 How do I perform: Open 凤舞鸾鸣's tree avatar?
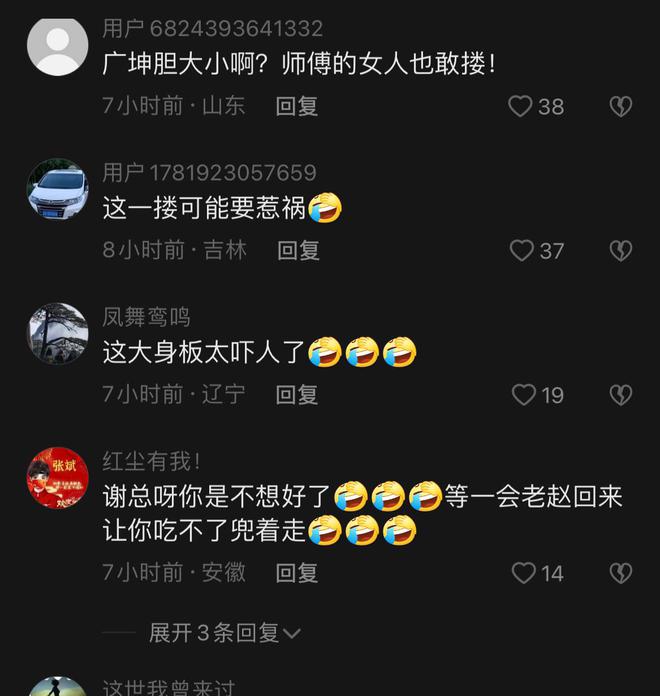point(58,334)
